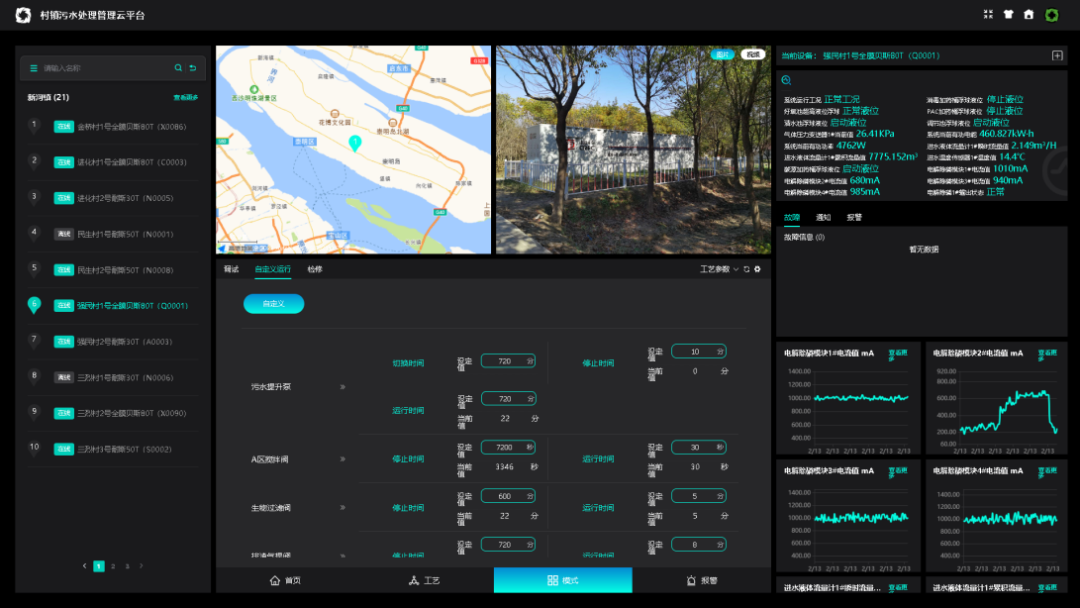This screenshot has width=1080, height=608.
Task: Click the home icon in top header
Action: [1029, 15]
